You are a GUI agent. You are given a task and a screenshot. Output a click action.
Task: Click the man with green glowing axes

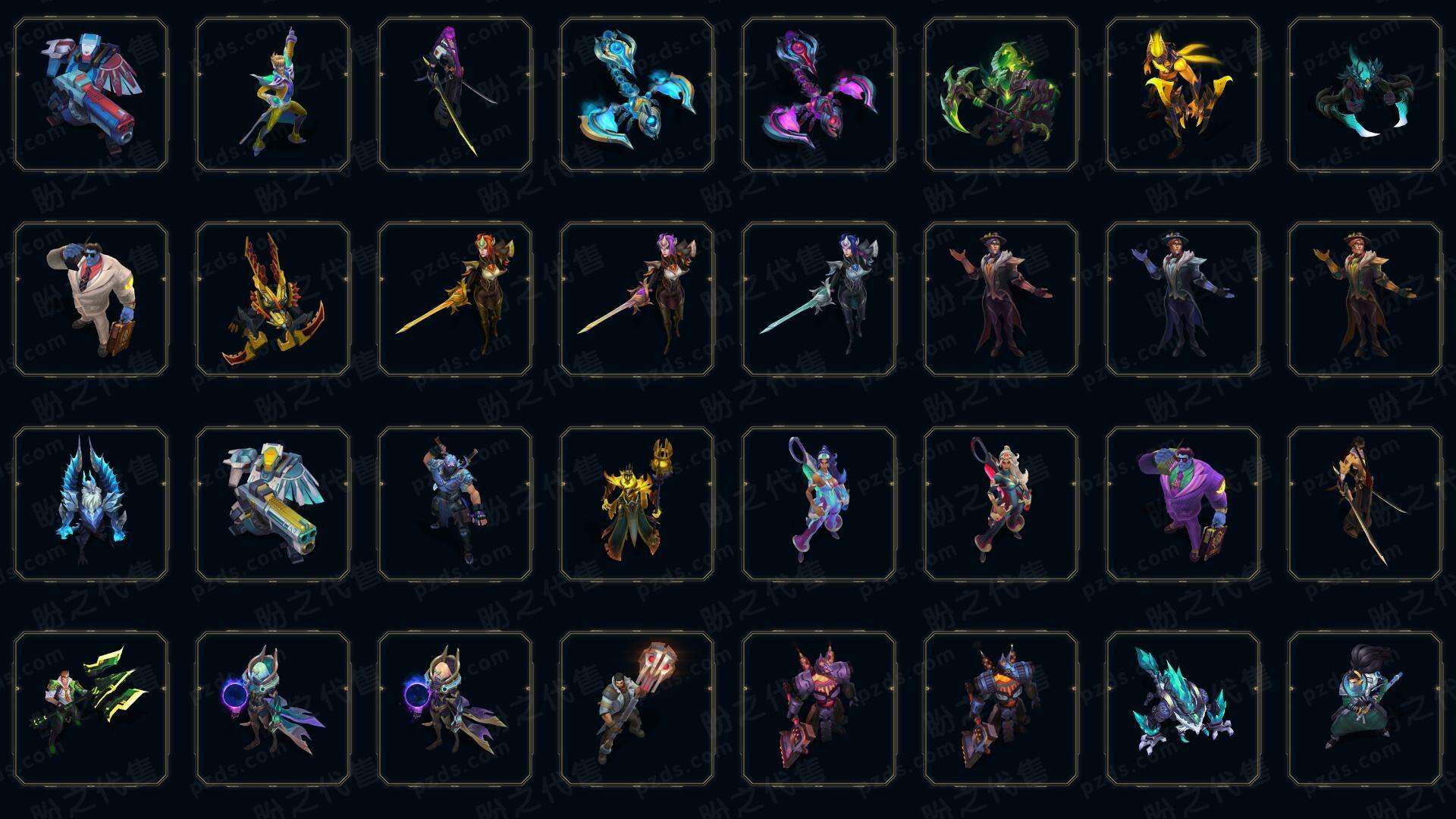tap(91, 708)
